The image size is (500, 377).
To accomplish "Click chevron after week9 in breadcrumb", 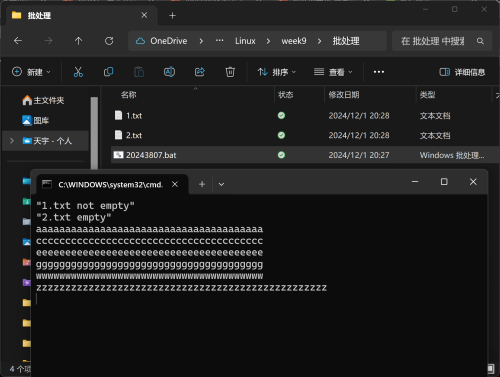I will point(319,41).
